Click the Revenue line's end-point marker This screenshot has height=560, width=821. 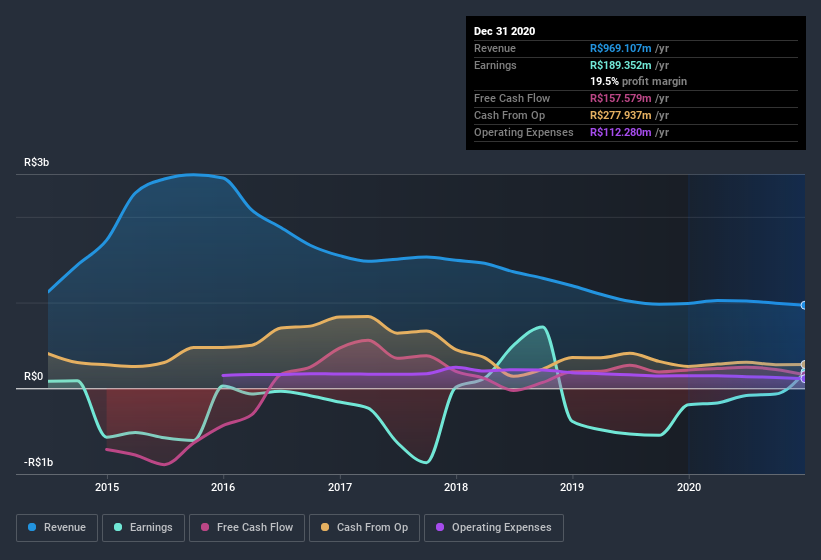click(x=804, y=305)
